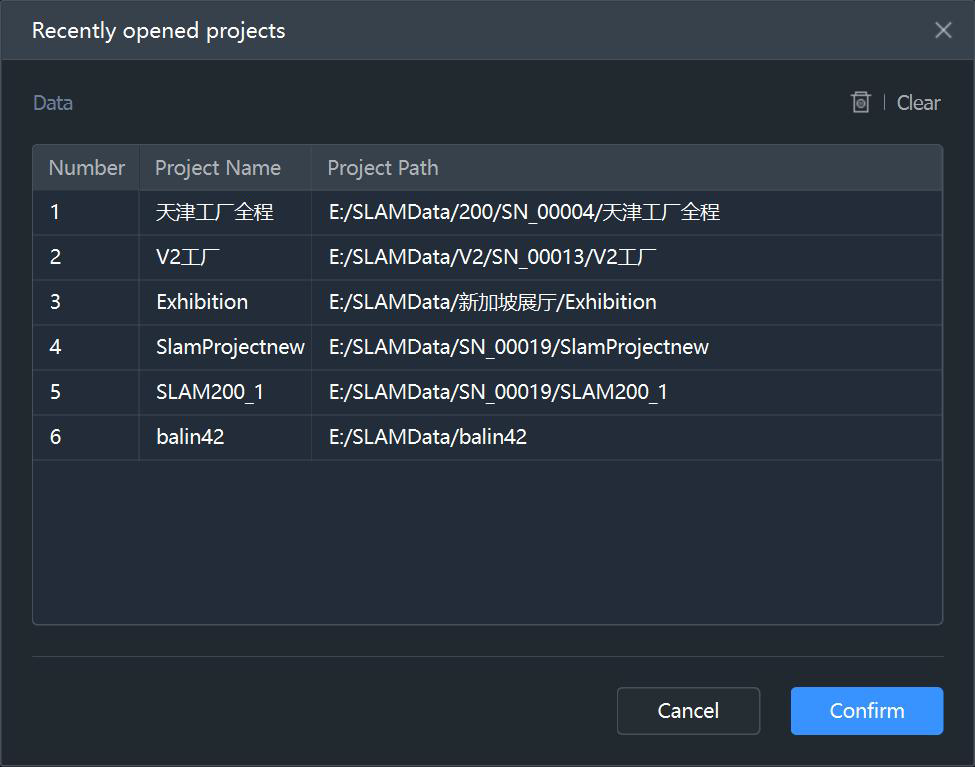Select the SLAM200_1 project name

coord(210,392)
